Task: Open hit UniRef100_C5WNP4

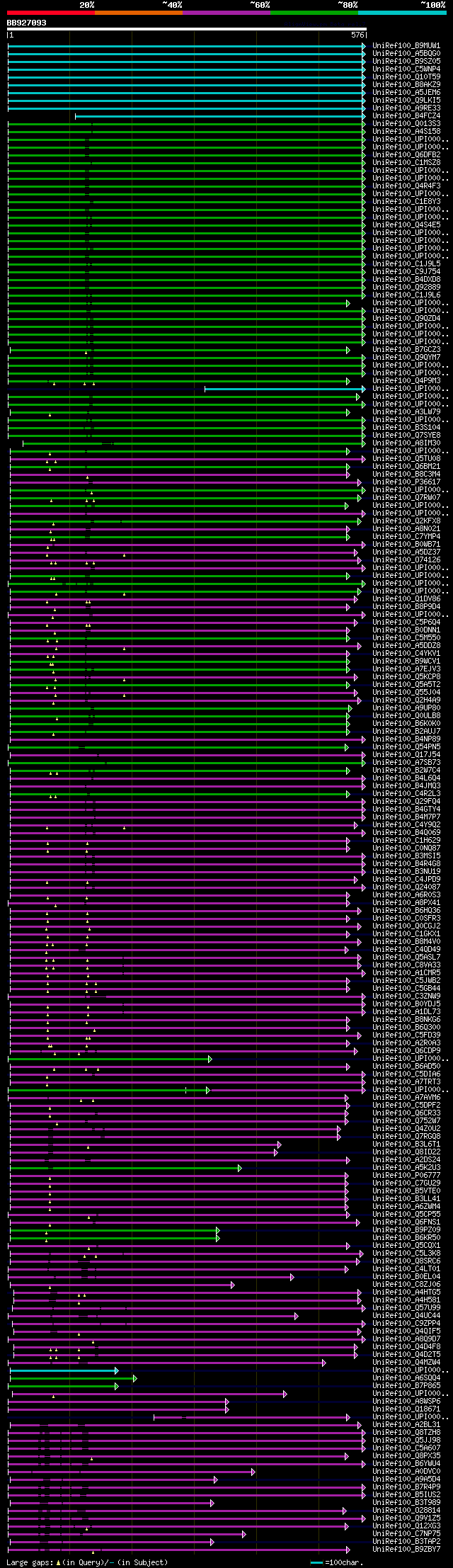Action: [x=406, y=69]
